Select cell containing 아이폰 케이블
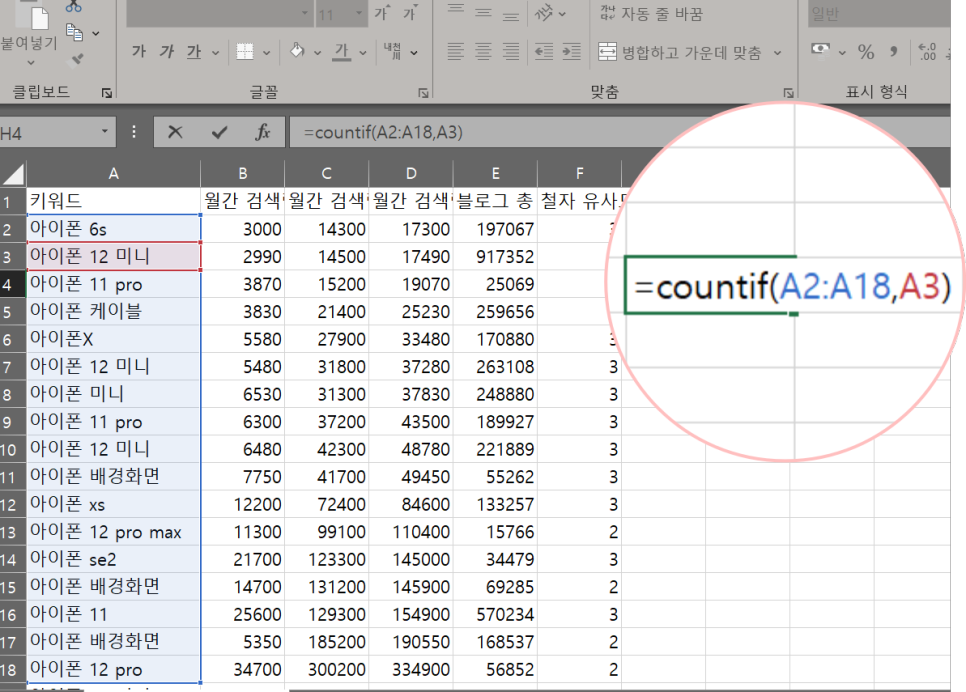 pos(113,311)
